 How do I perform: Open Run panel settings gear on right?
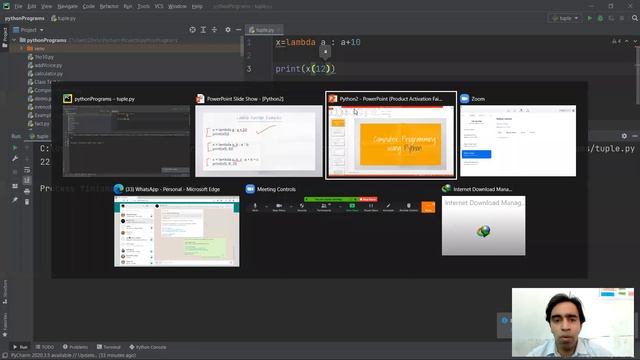pyautogui.click(x=624, y=136)
